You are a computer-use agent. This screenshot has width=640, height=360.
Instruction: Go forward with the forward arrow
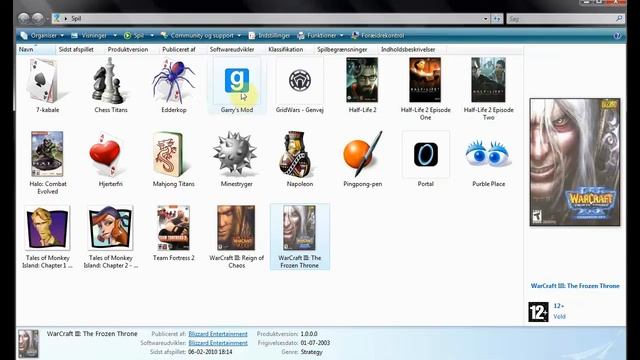tap(38, 18)
